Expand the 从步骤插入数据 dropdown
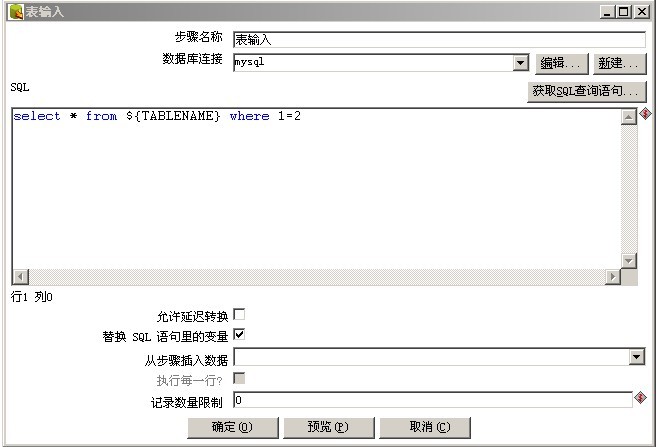The width and height of the screenshot is (658, 447). tap(637, 357)
